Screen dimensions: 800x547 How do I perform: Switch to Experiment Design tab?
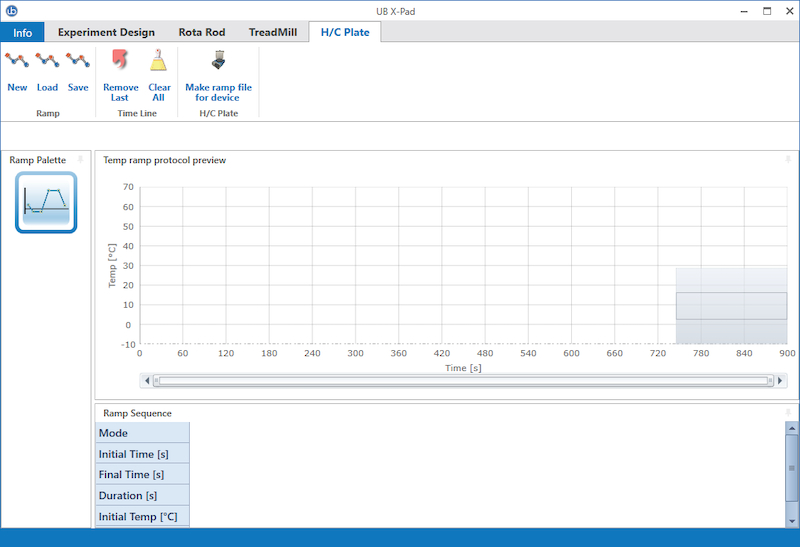pyautogui.click(x=106, y=32)
